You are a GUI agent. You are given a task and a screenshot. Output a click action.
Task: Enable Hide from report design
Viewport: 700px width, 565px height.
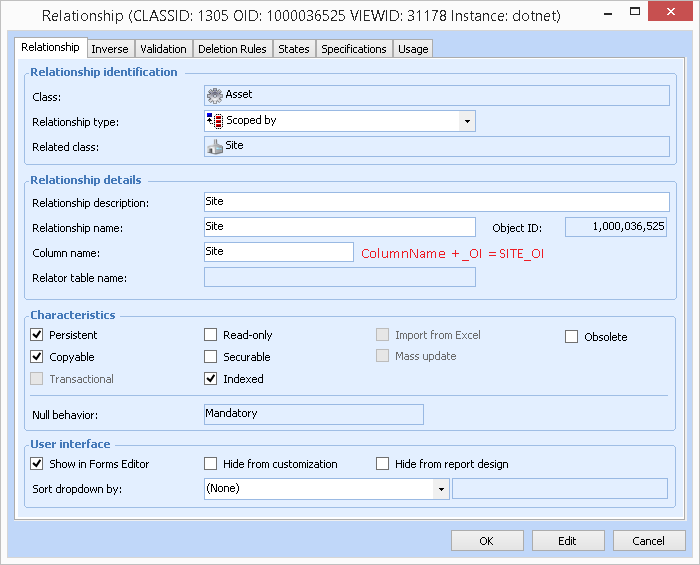[x=383, y=464]
